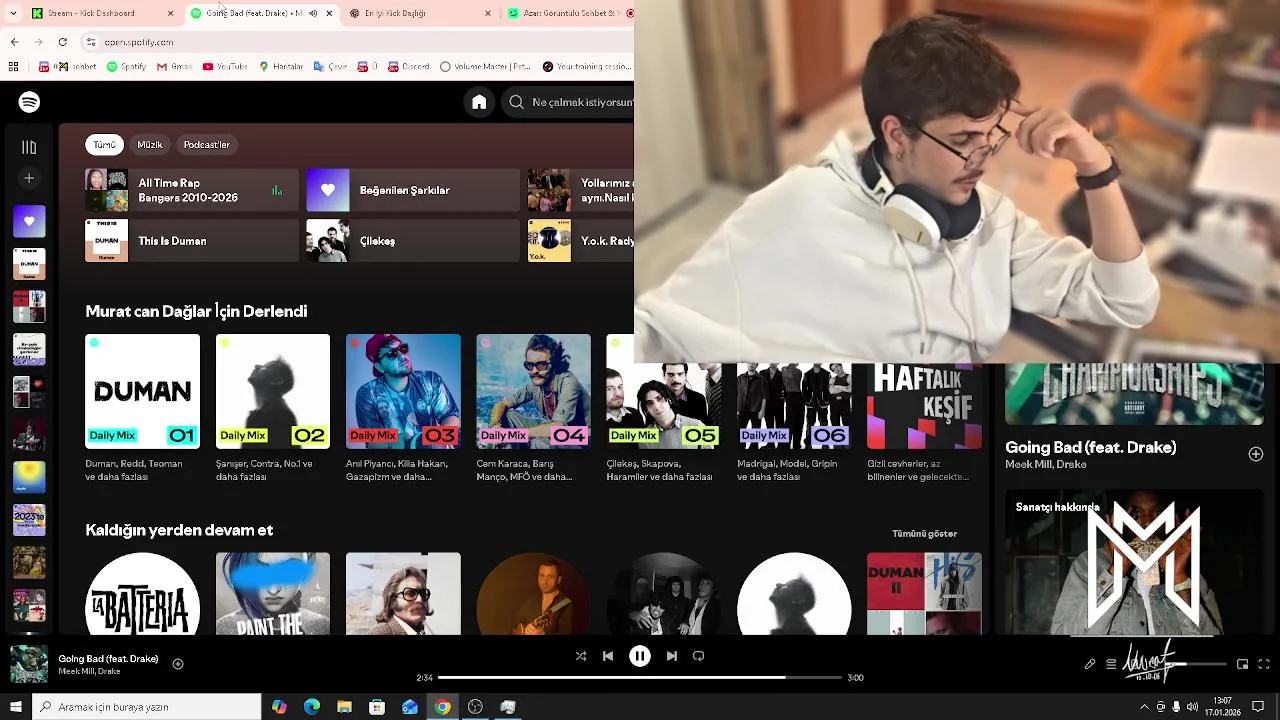Open Çilekeş shortcut

pyautogui.click(x=413, y=241)
